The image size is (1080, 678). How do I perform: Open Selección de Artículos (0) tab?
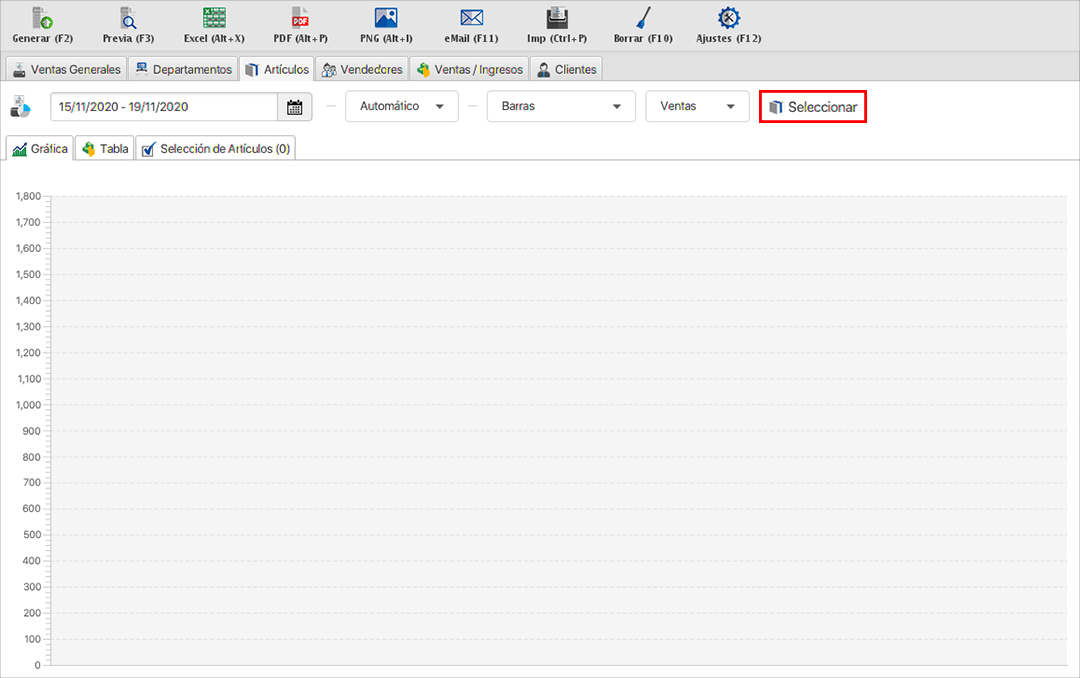click(x=215, y=149)
